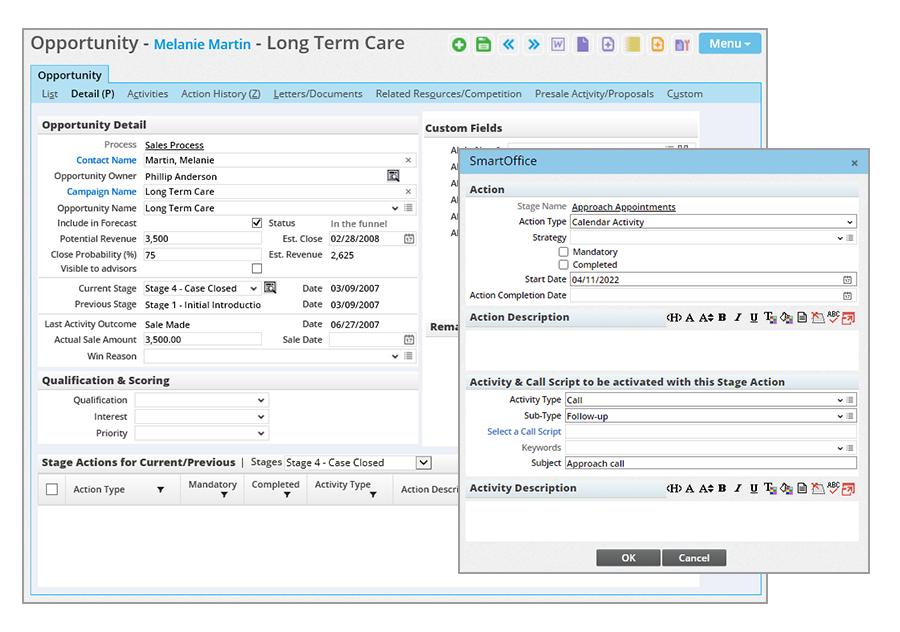Click the purple add-document icon
Viewport: 900px width, 632px height.
[x=607, y=44]
